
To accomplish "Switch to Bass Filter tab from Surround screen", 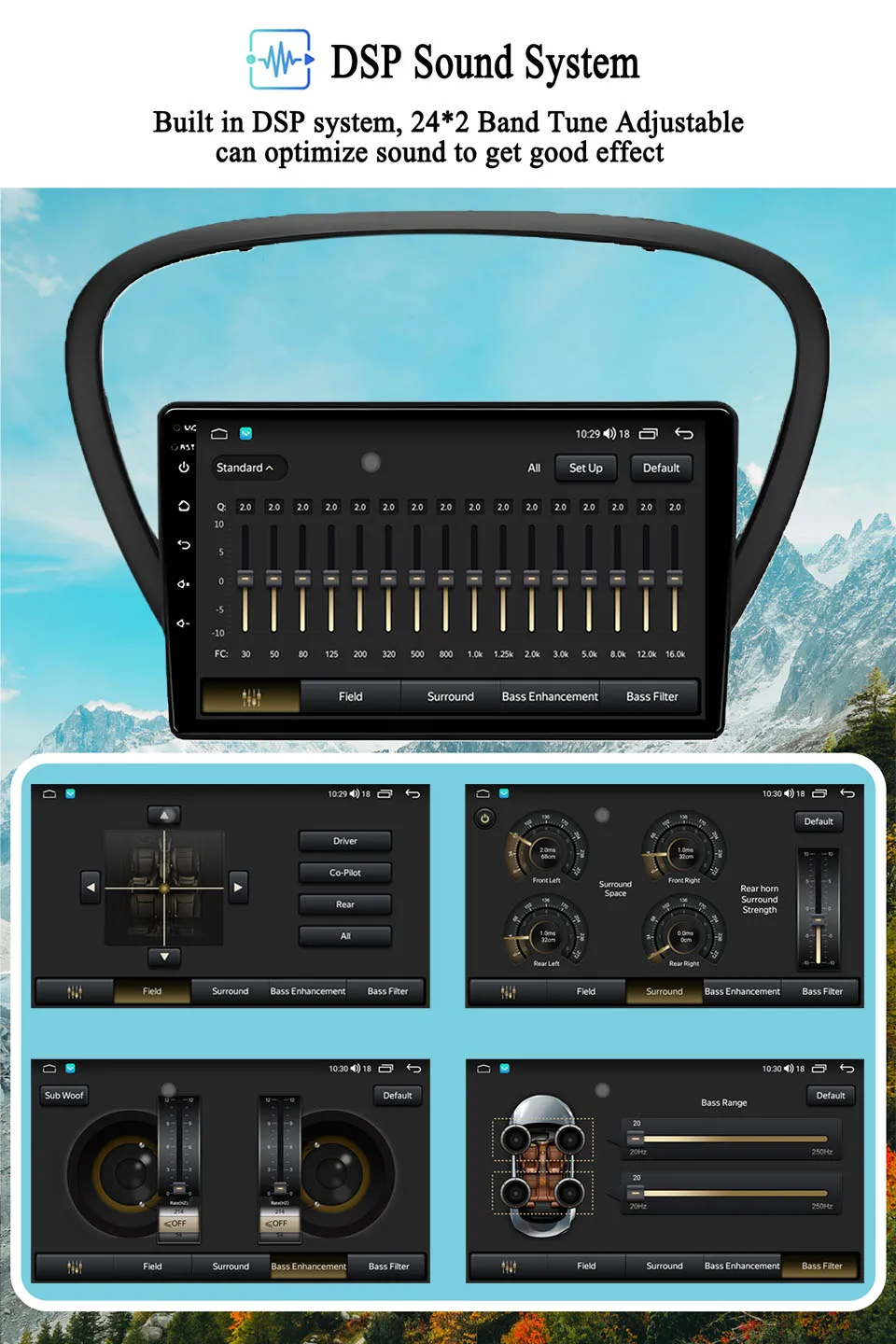I will tap(822, 991).
